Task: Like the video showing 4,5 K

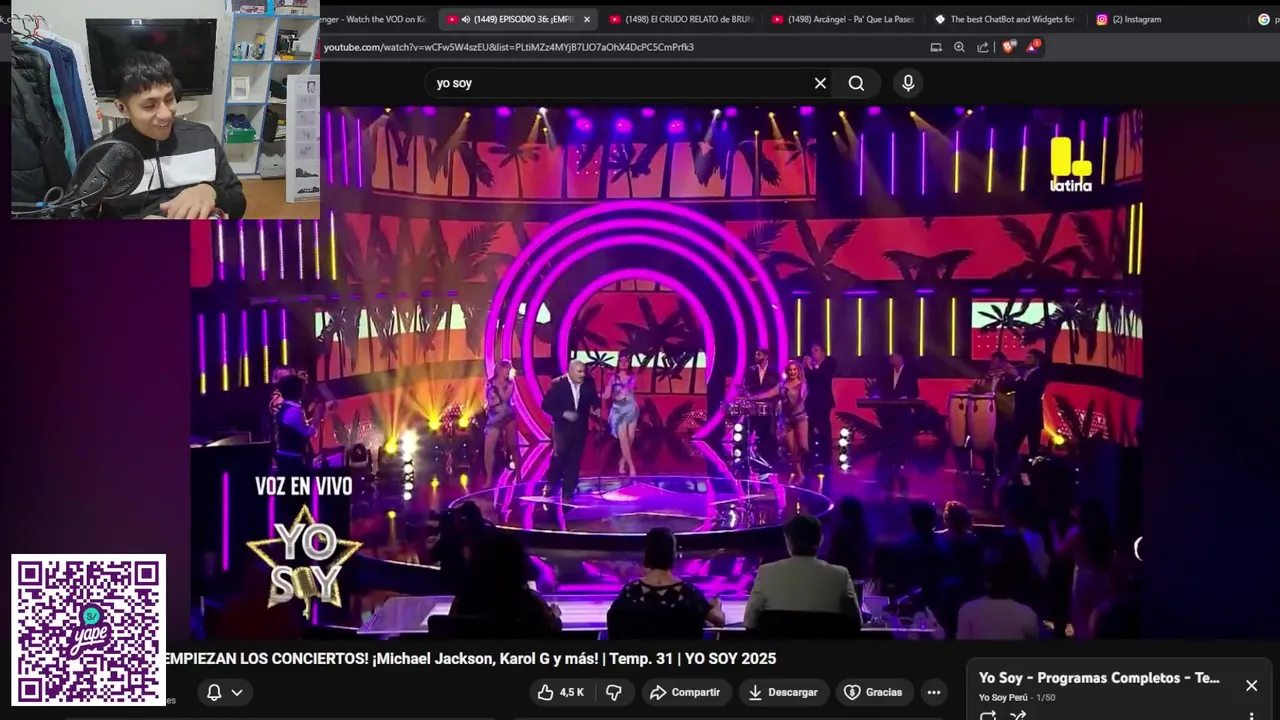Action: (560, 692)
